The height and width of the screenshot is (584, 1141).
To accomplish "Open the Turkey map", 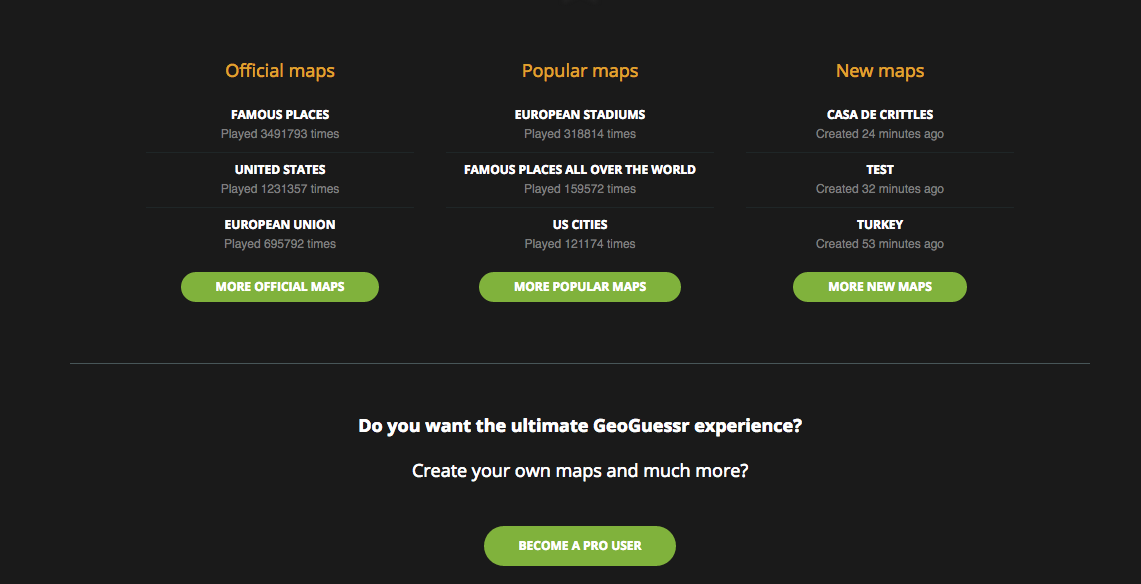I will [880, 225].
